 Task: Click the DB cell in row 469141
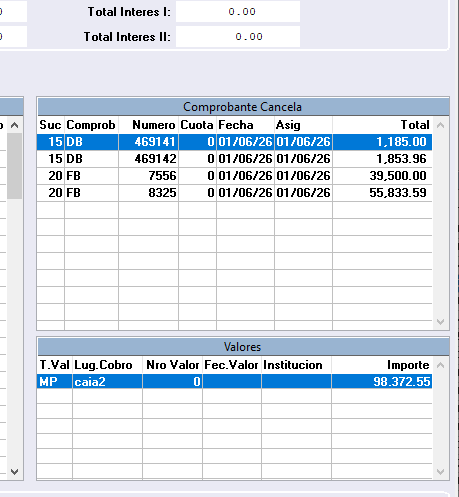coord(91,142)
